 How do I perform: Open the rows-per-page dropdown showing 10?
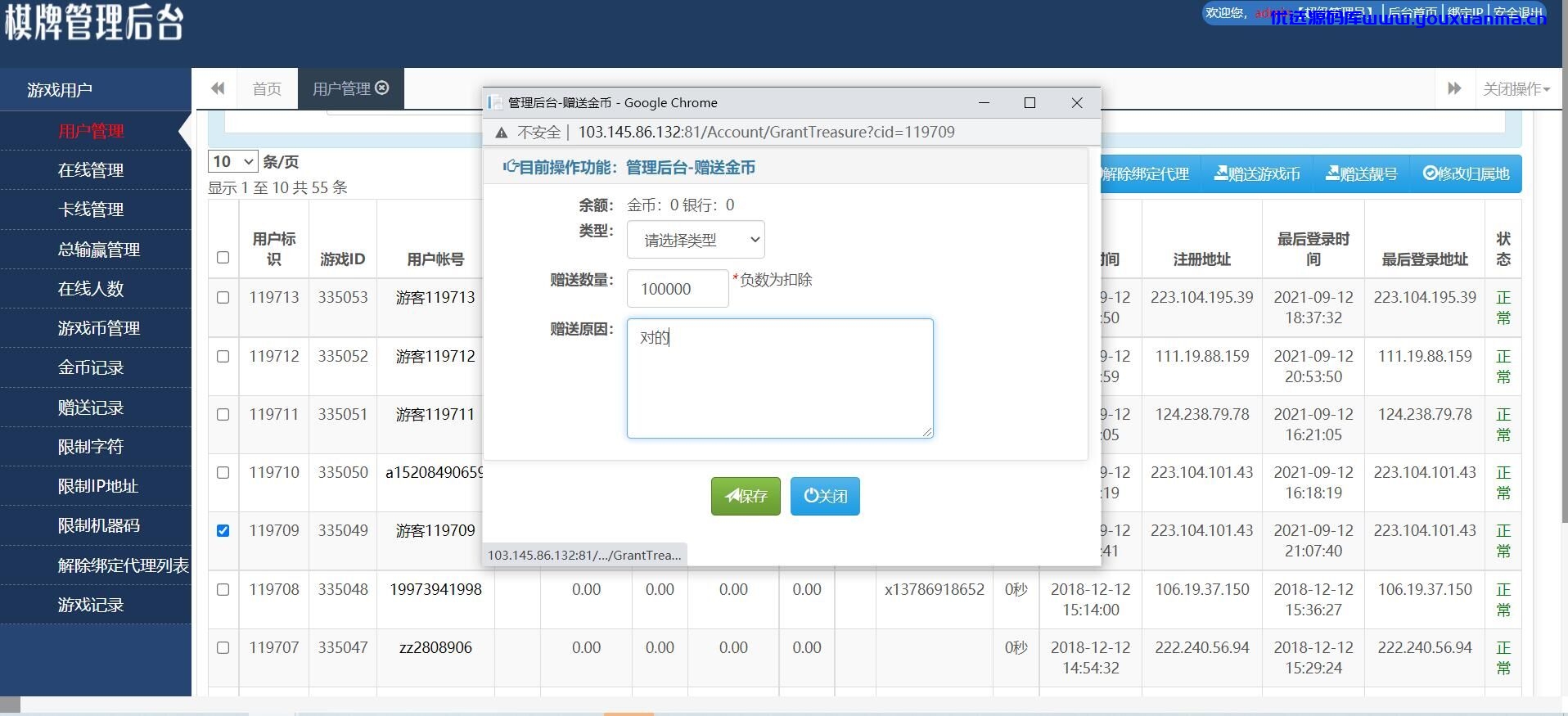(233, 161)
